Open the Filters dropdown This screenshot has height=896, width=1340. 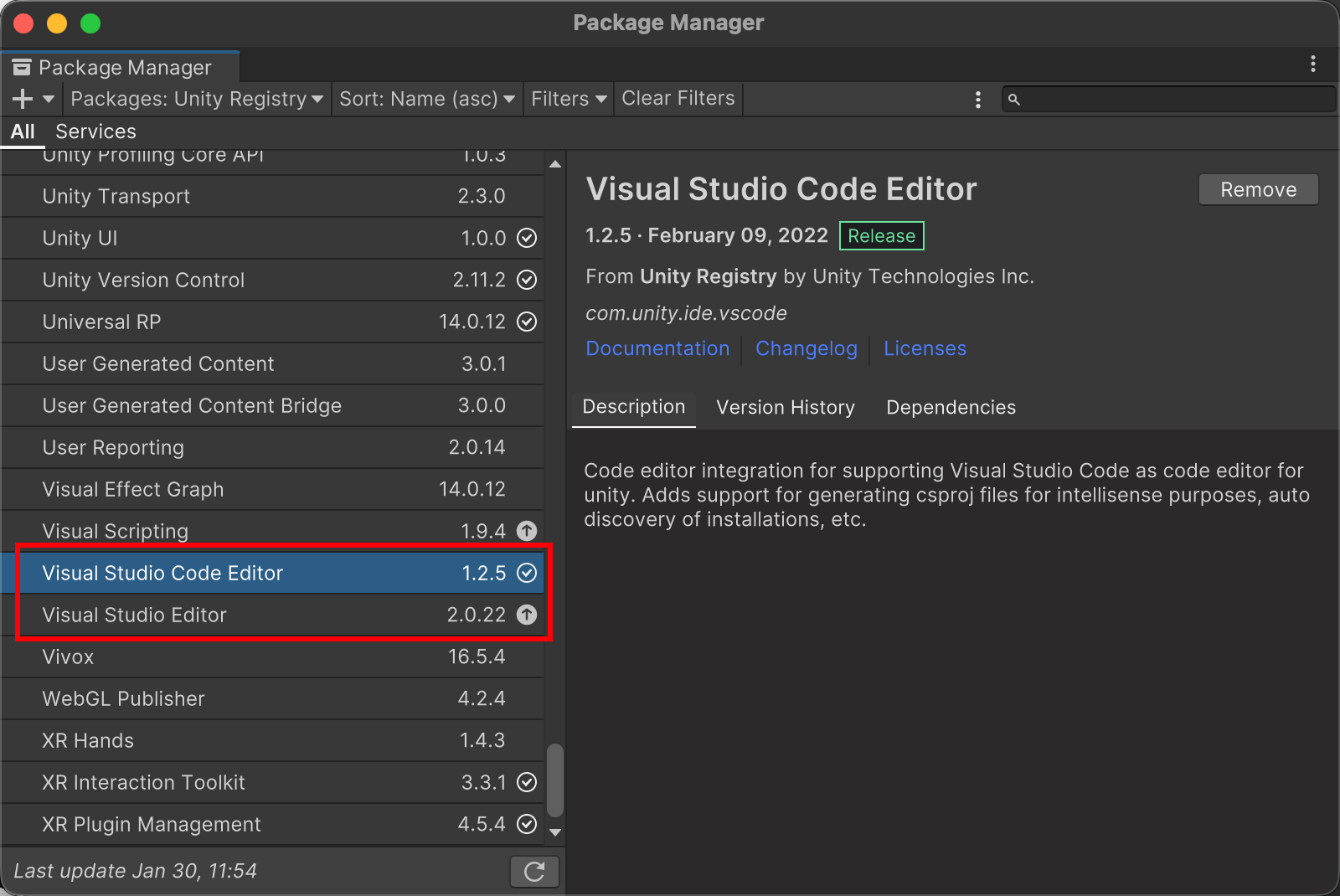[568, 99]
